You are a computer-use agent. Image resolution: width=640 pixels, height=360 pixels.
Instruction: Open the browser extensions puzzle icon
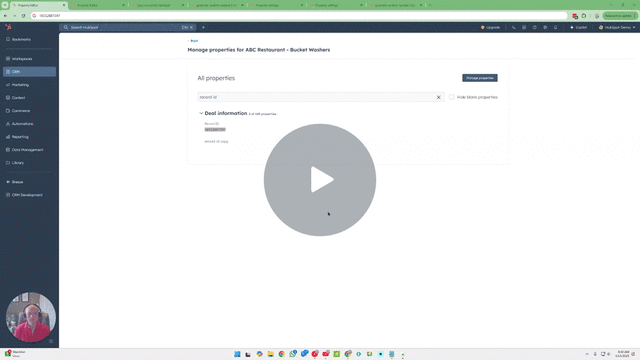click(584, 16)
